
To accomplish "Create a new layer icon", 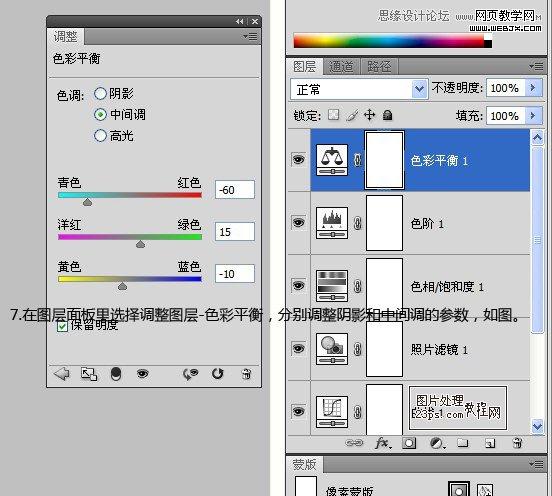I will coord(490,443).
